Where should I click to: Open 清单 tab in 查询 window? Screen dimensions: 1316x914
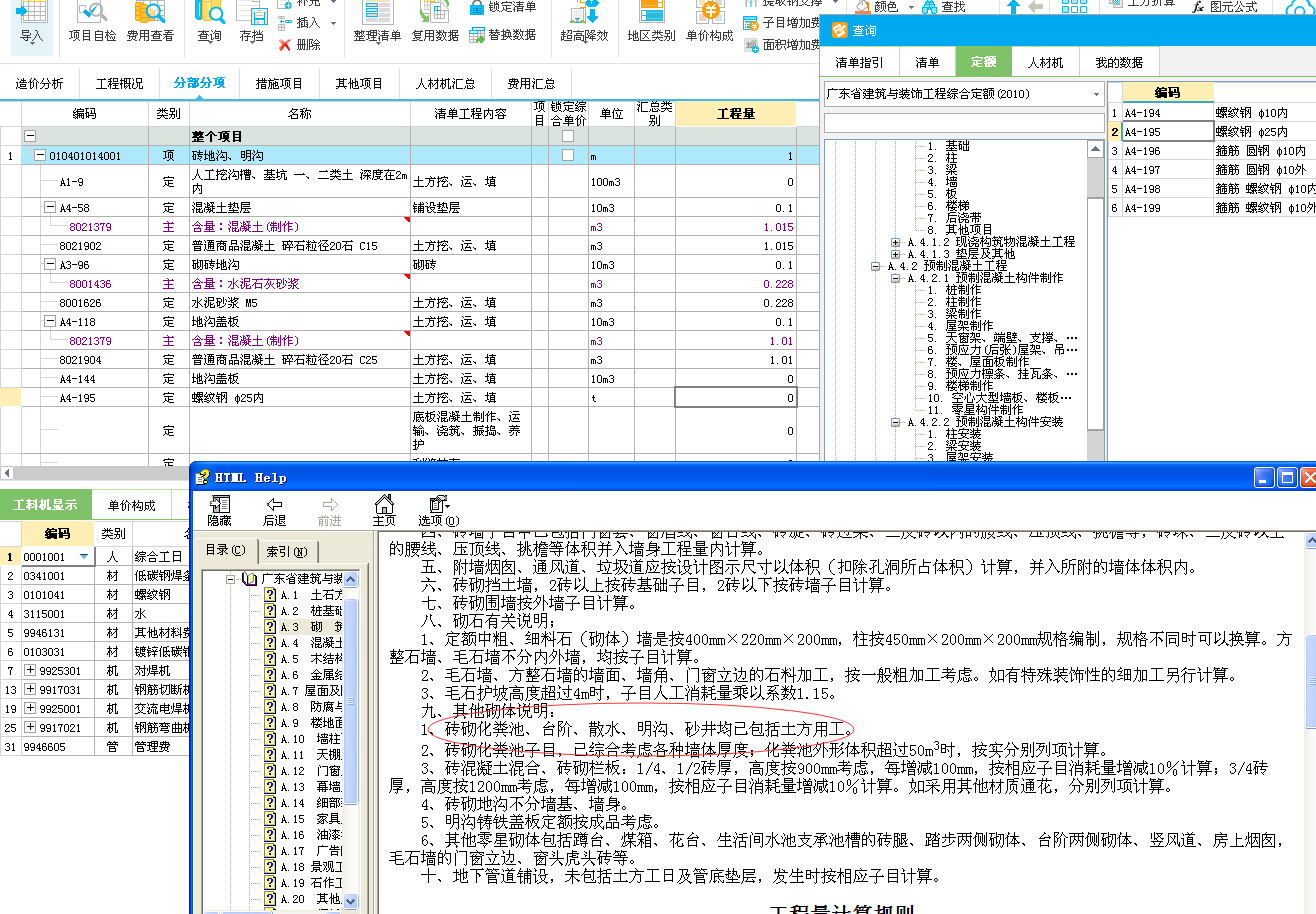coord(927,62)
